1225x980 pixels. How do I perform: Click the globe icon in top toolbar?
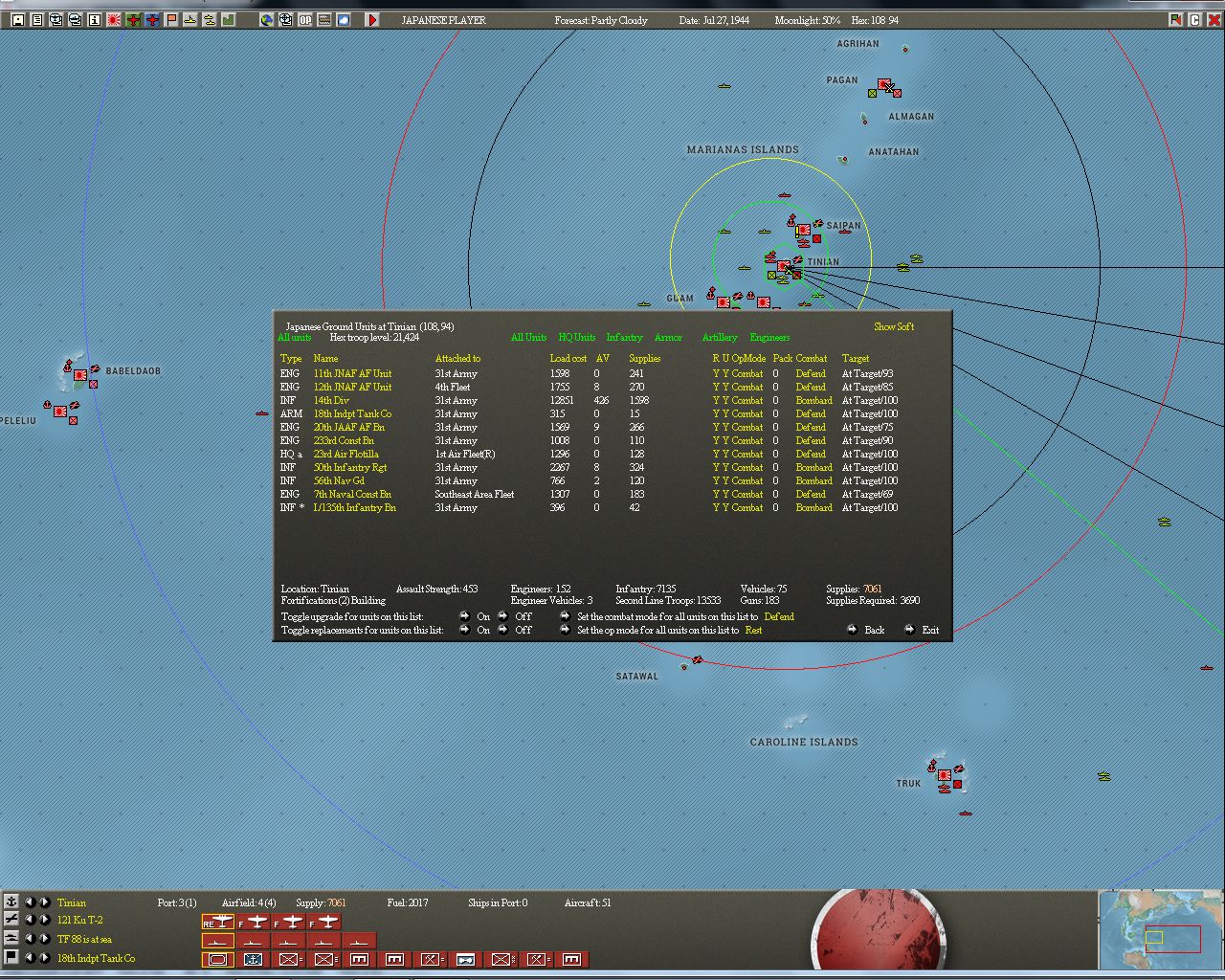267,19
